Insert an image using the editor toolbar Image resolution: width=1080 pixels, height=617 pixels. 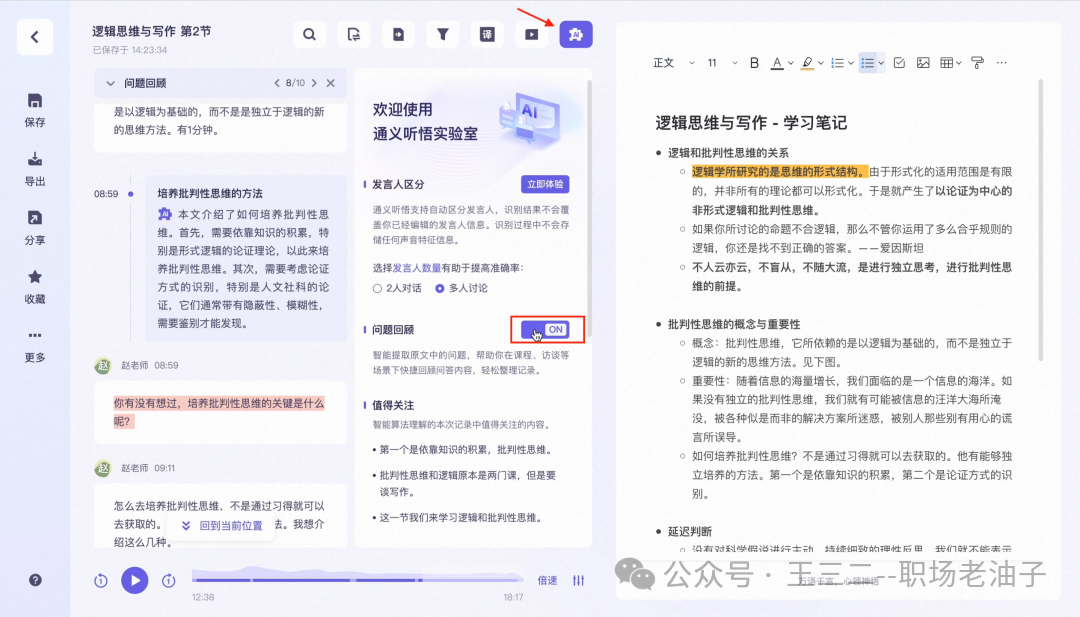[x=923, y=62]
